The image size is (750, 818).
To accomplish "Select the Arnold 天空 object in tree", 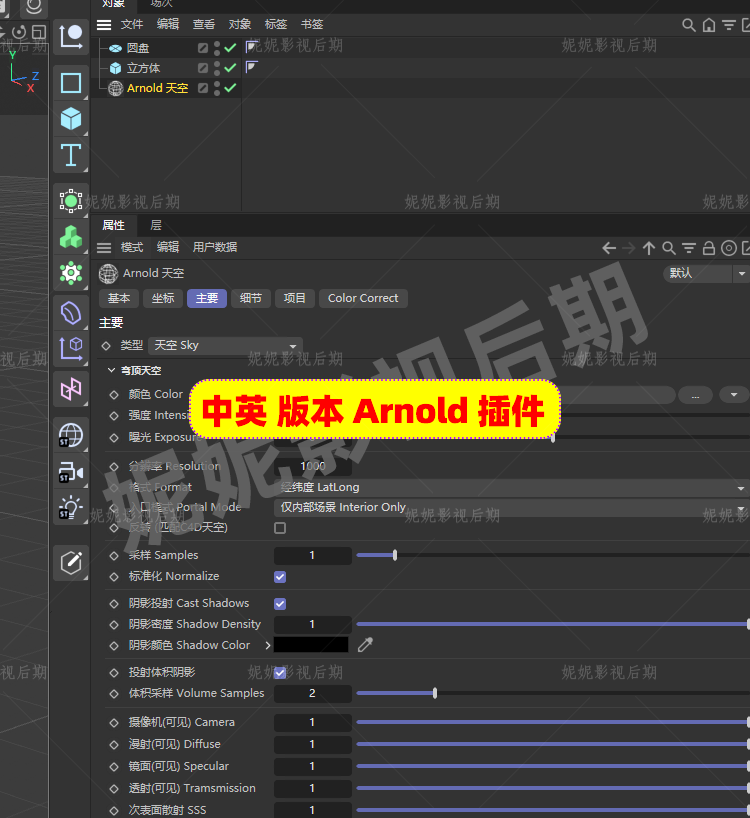I will pyautogui.click(x=158, y=88).
